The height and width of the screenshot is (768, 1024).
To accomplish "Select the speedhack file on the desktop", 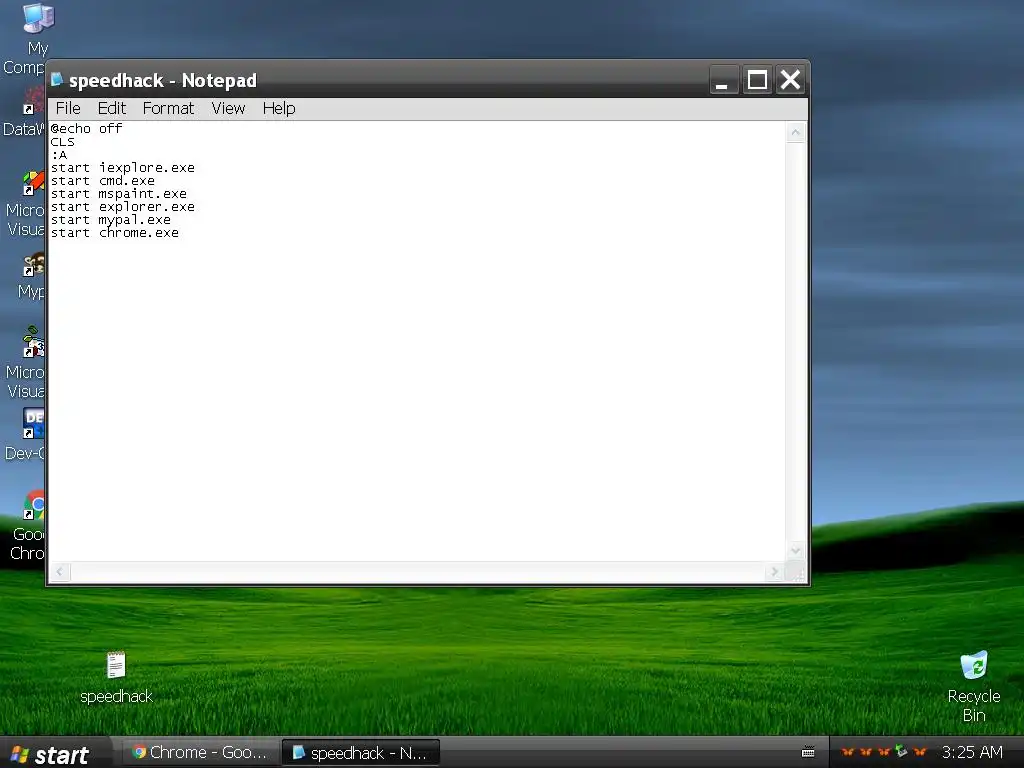I will pyautogui.click(x=116, y=678).
